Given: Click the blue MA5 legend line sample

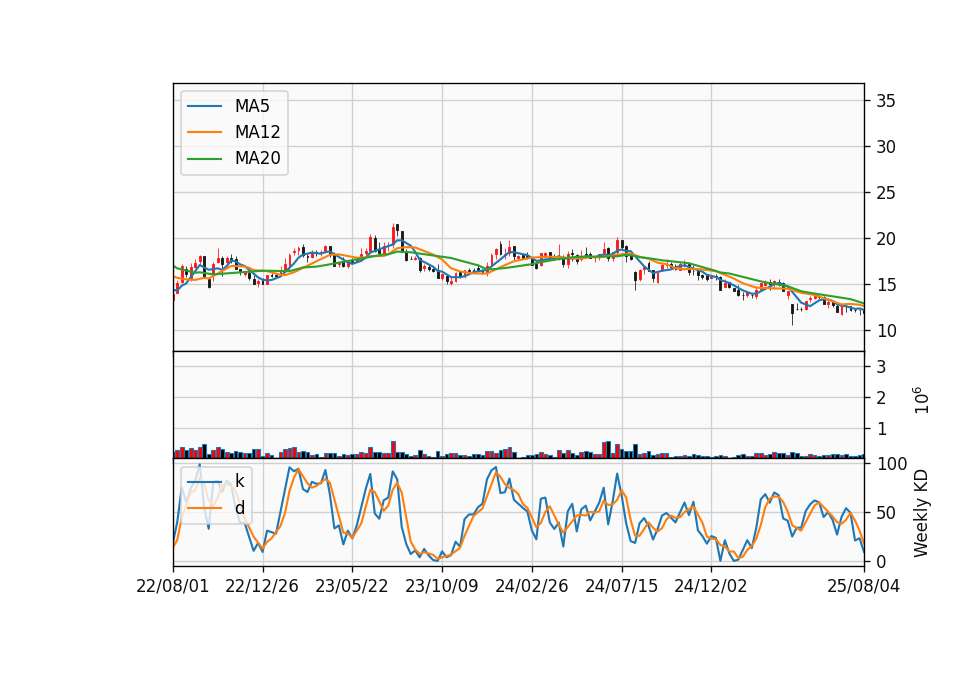Looking at the screenshot, I should click(204, 106).
